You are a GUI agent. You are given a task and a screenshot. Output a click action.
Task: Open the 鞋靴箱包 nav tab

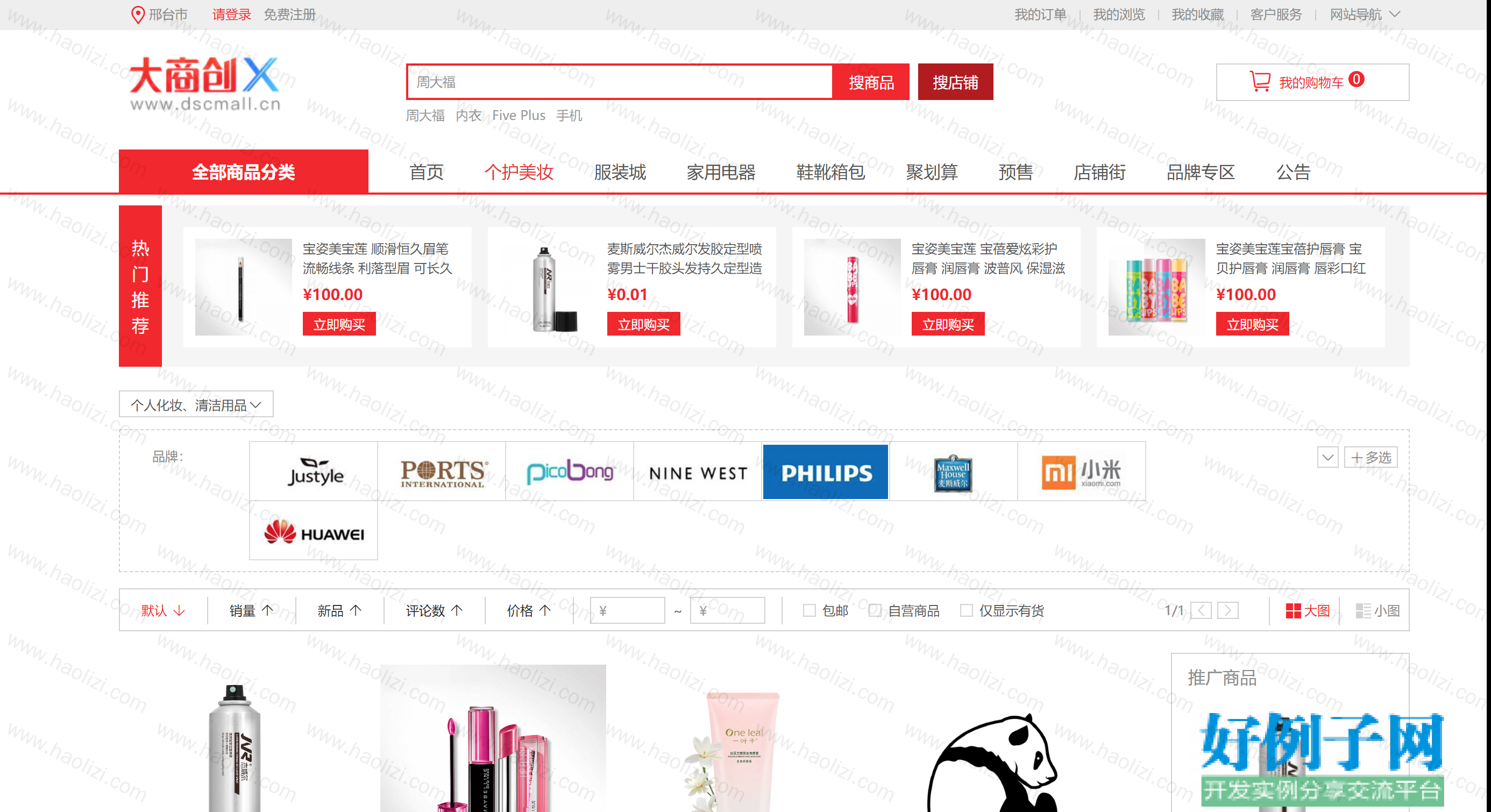[x=831, y=172]
